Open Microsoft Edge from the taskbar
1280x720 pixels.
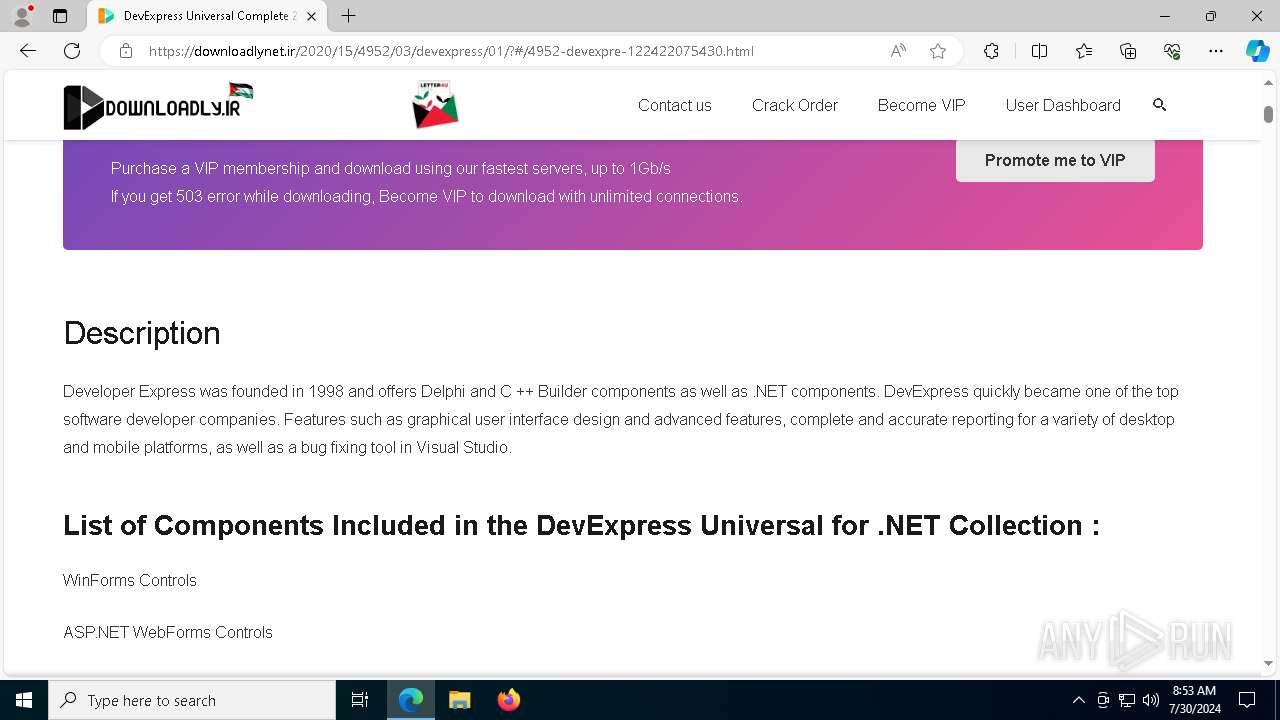[x=411, y=700]
